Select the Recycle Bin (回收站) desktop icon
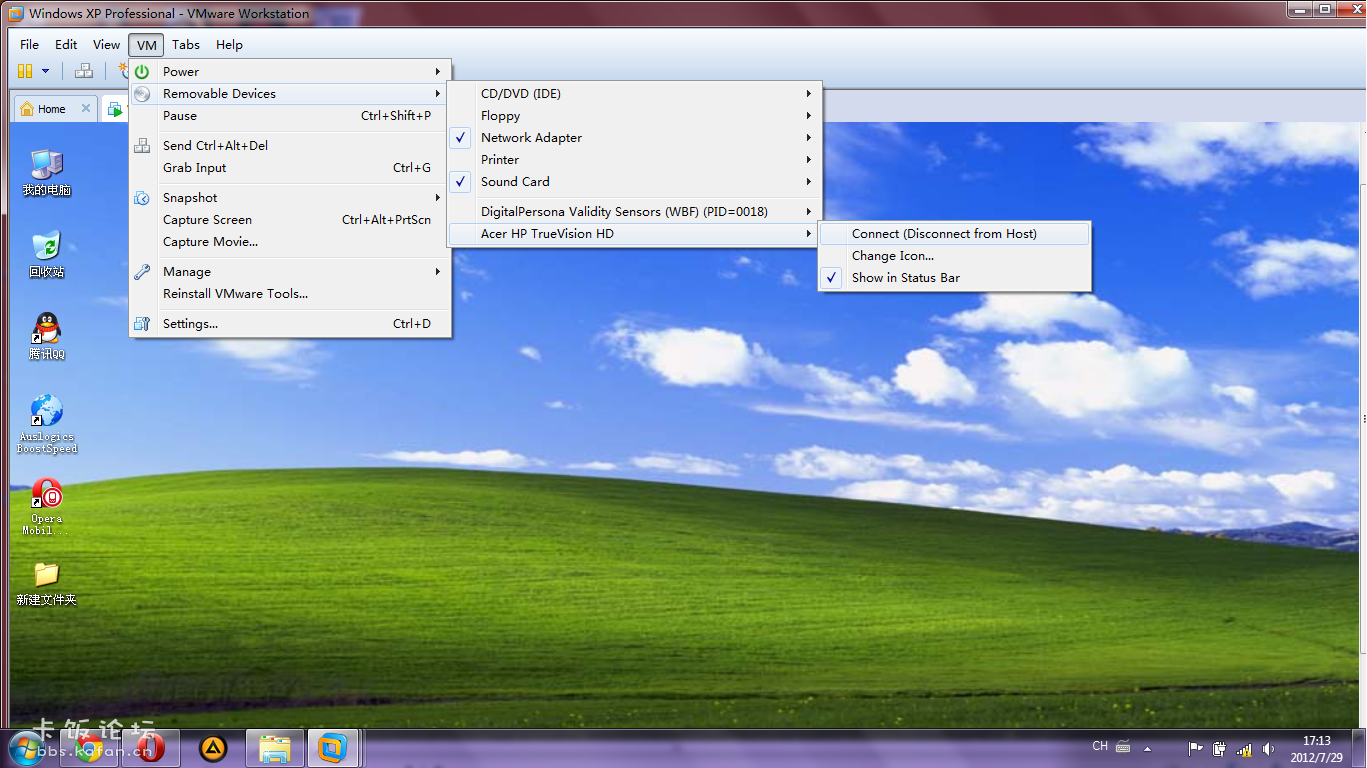The width and height of the screenshot is (1367, 768). click(x=46, y=254)
